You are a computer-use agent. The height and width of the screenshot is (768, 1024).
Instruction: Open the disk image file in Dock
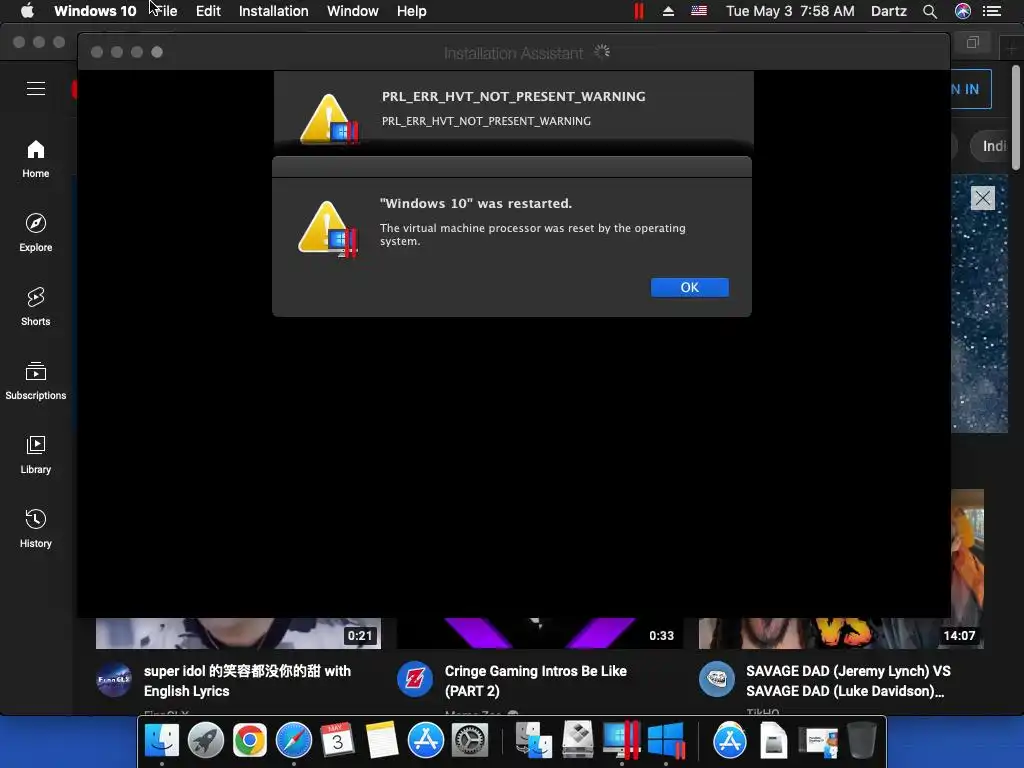tap(774, 741)
